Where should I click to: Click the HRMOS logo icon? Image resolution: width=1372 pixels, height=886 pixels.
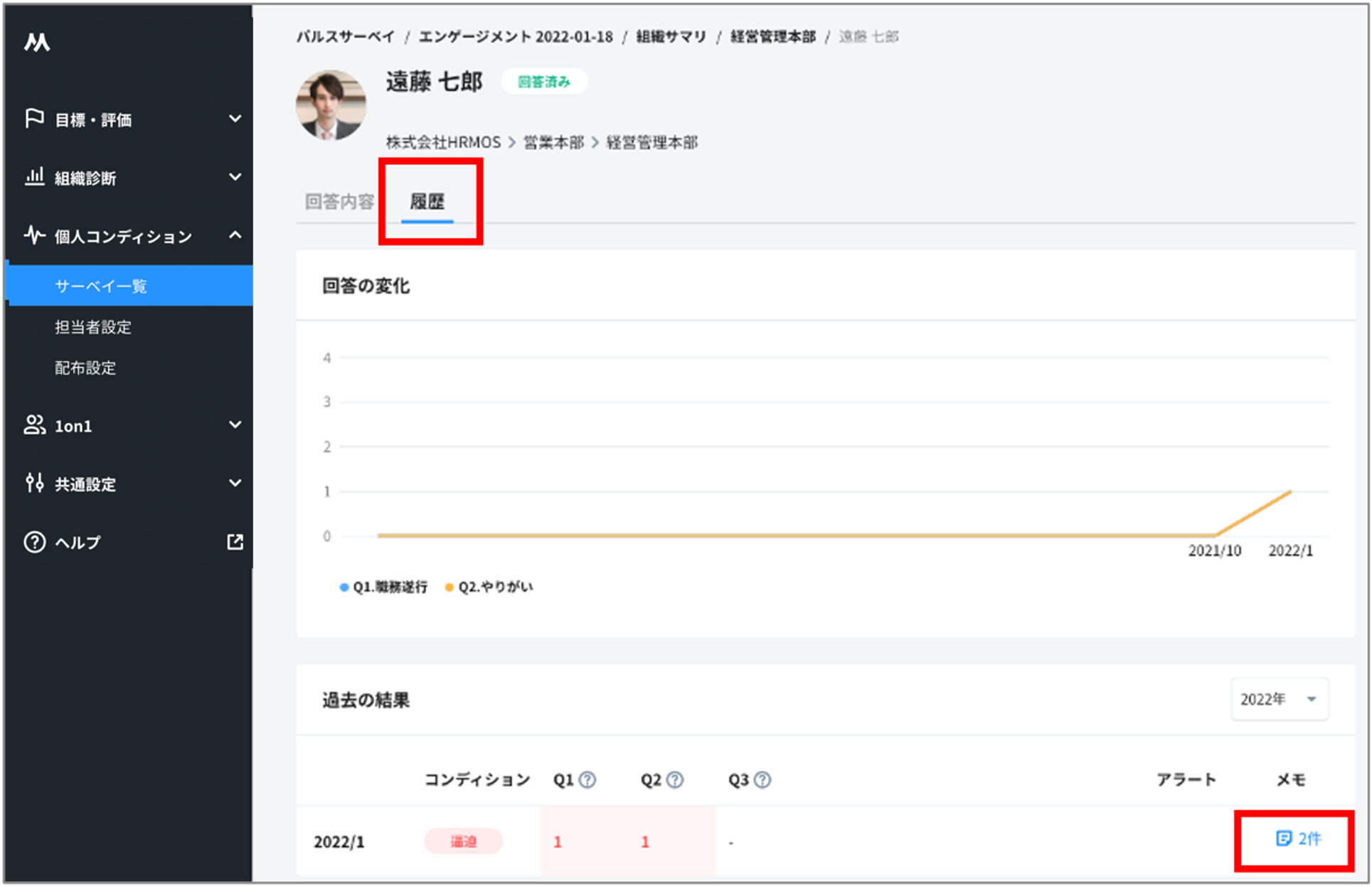tap(37, 43)
